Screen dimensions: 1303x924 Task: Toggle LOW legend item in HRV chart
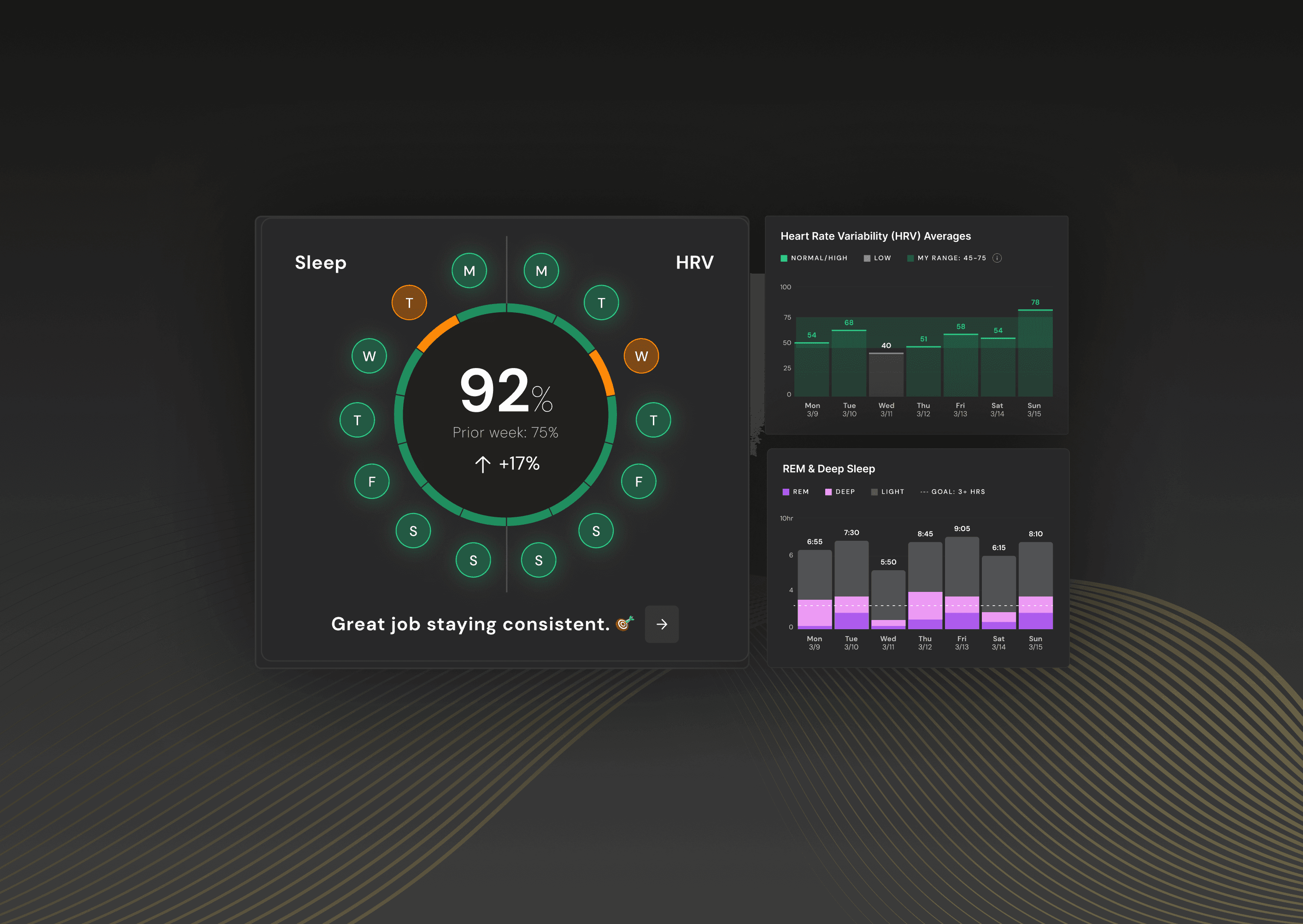tap(877, 258)
